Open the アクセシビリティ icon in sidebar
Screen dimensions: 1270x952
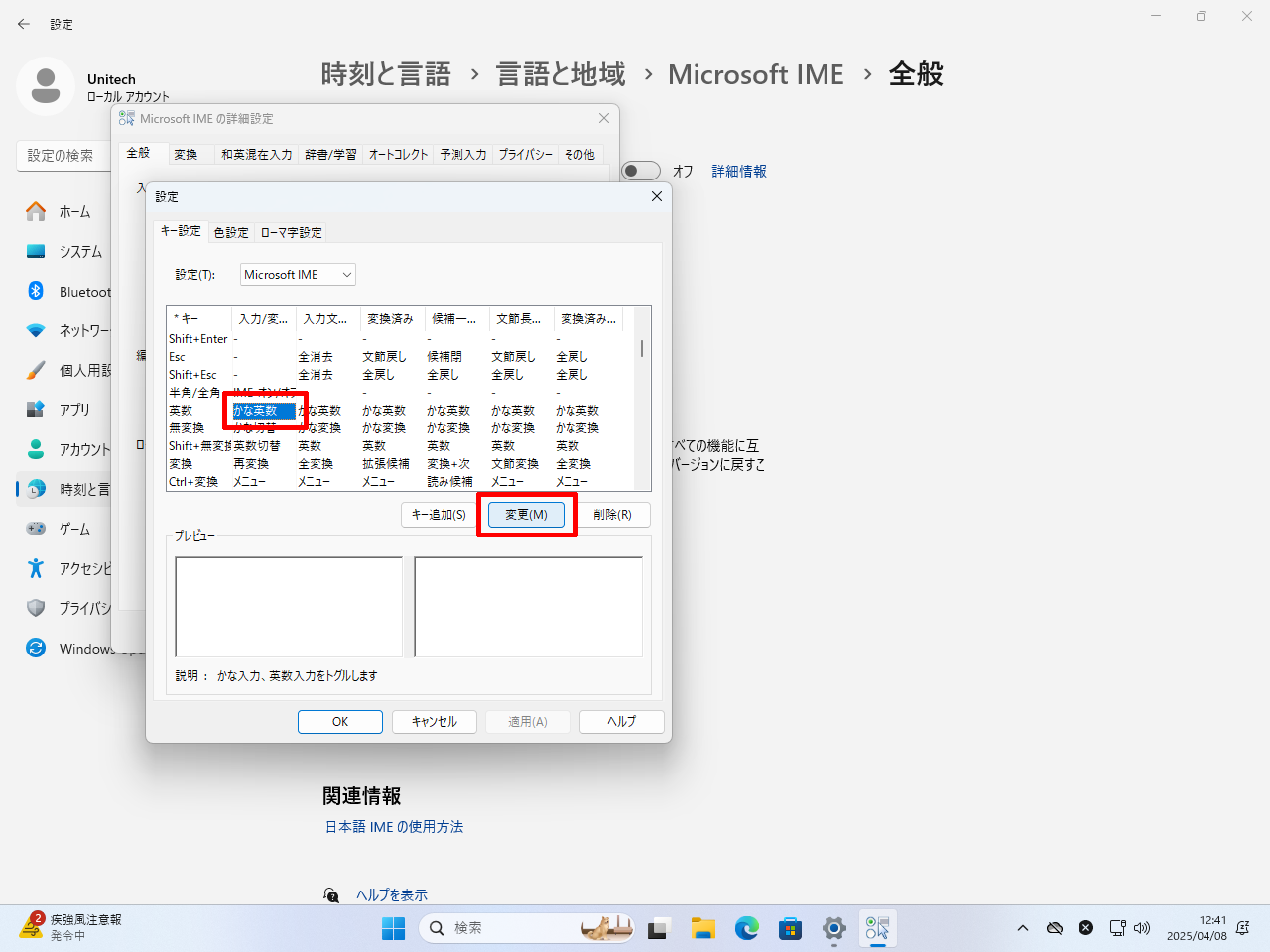(36, 568)
